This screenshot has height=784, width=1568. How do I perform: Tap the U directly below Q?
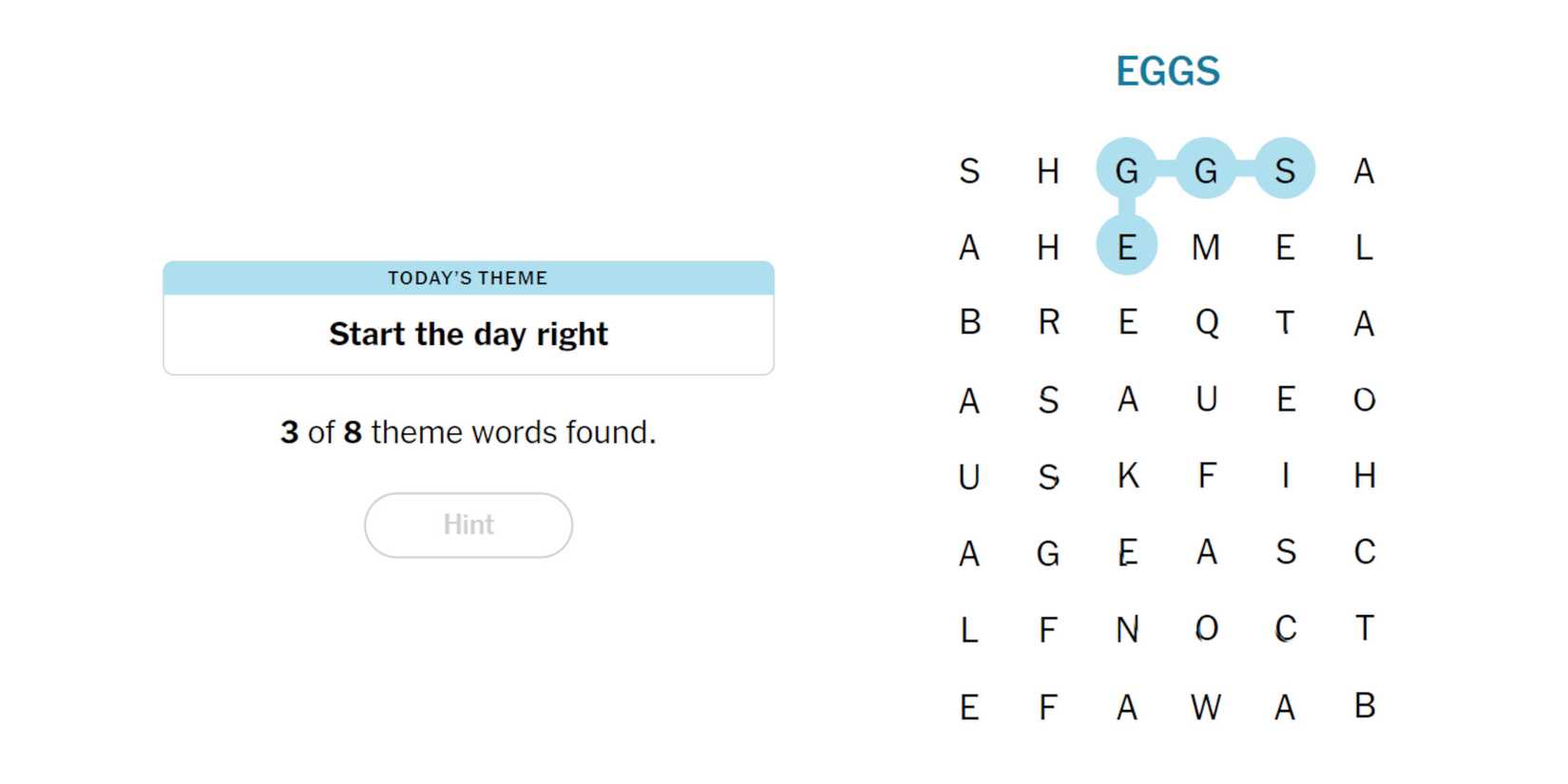pyautogui.click(x=1206, y=399)
